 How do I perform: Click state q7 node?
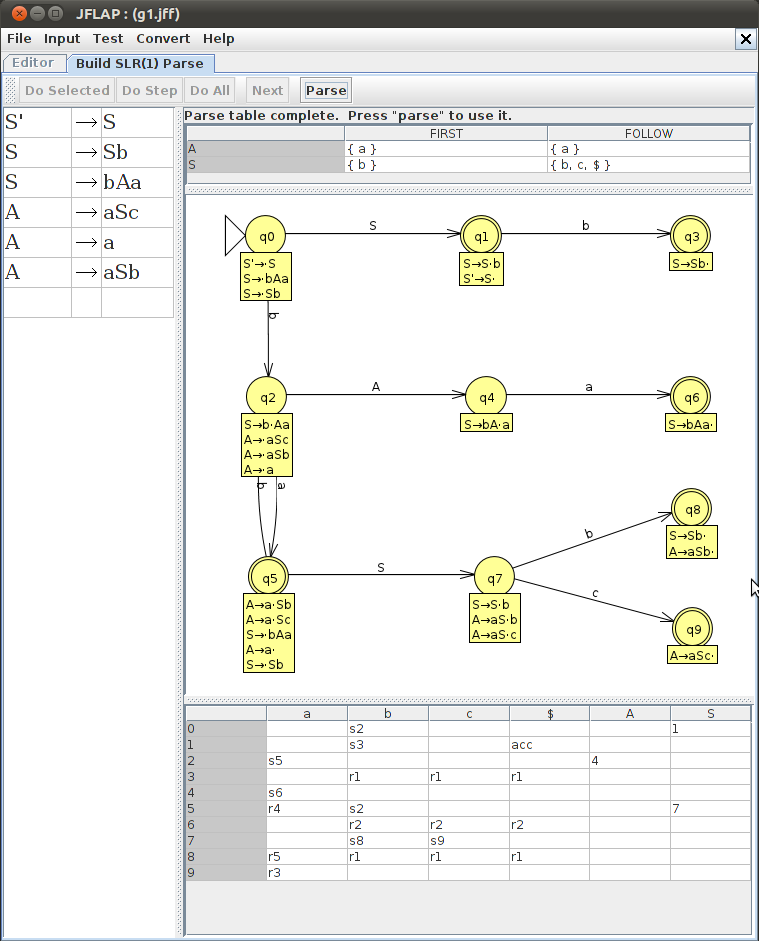[494, 578]
